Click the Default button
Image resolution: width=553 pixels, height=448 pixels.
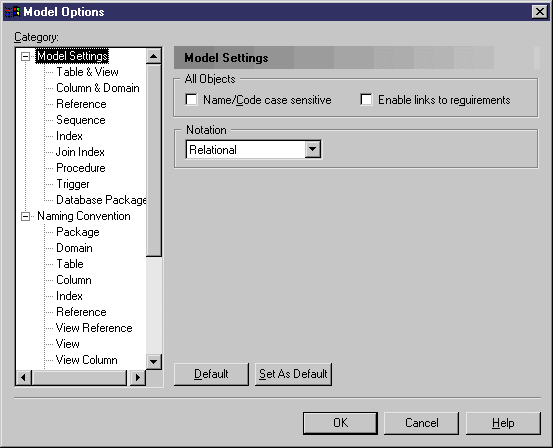(x=211, y=374)
